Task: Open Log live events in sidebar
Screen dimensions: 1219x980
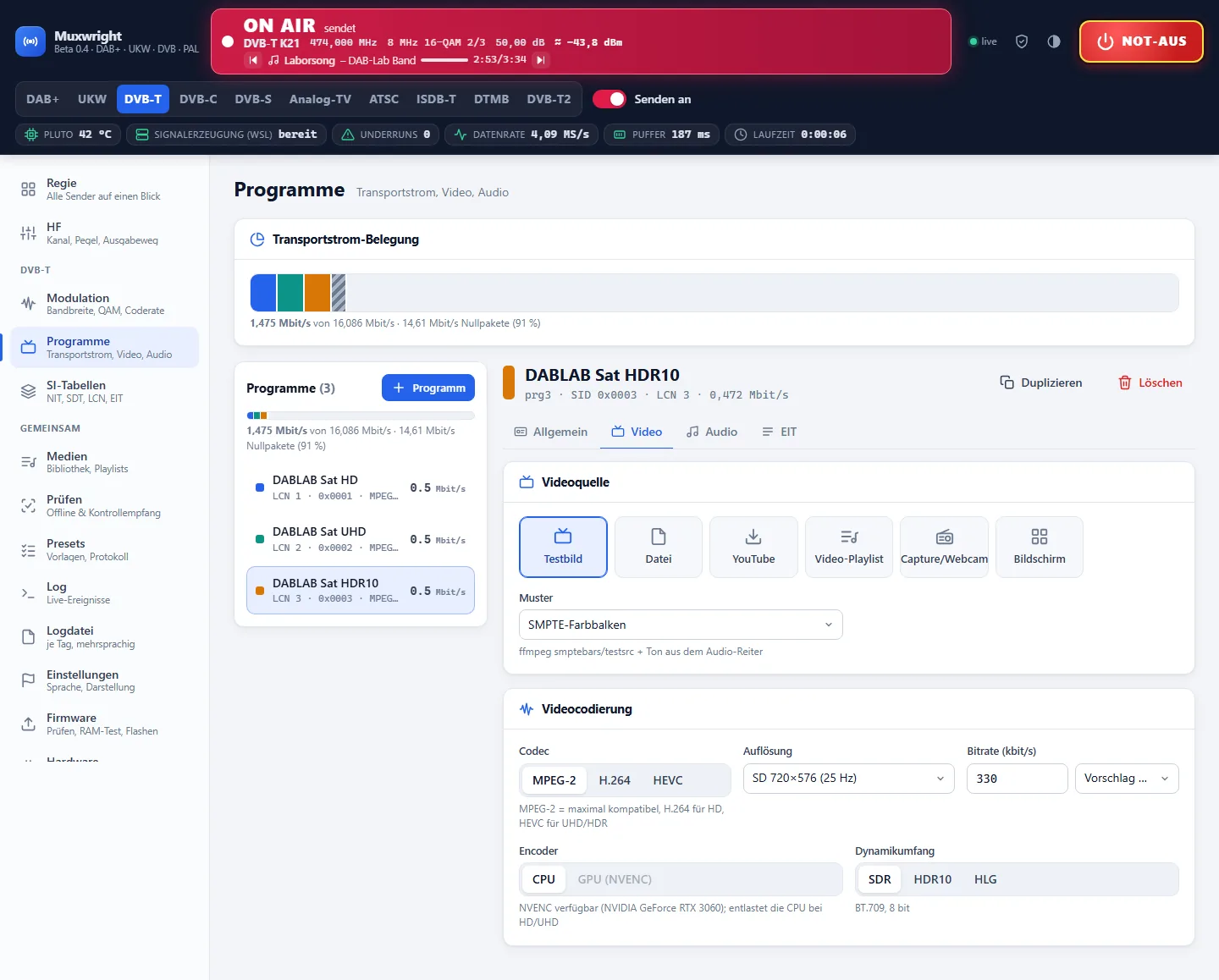Action: coord(105,592)
